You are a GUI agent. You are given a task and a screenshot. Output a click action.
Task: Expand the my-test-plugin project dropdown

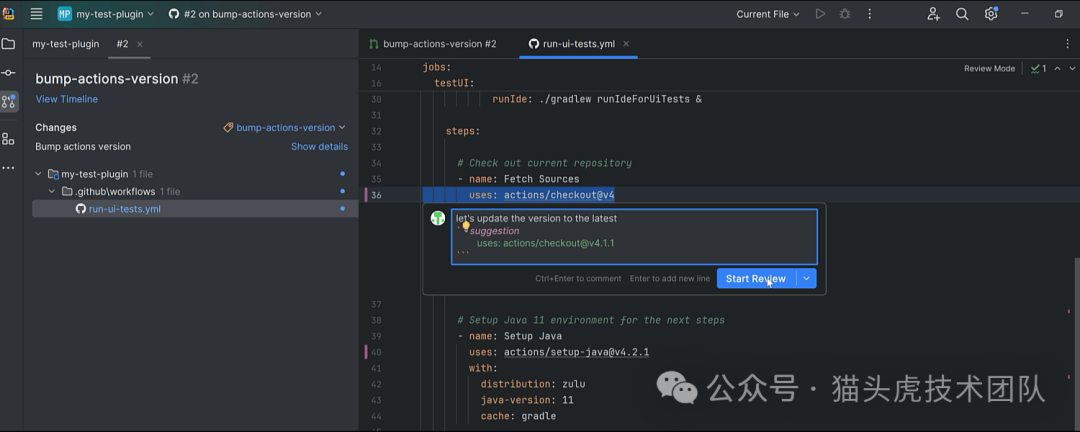click(x=106, y=14)
